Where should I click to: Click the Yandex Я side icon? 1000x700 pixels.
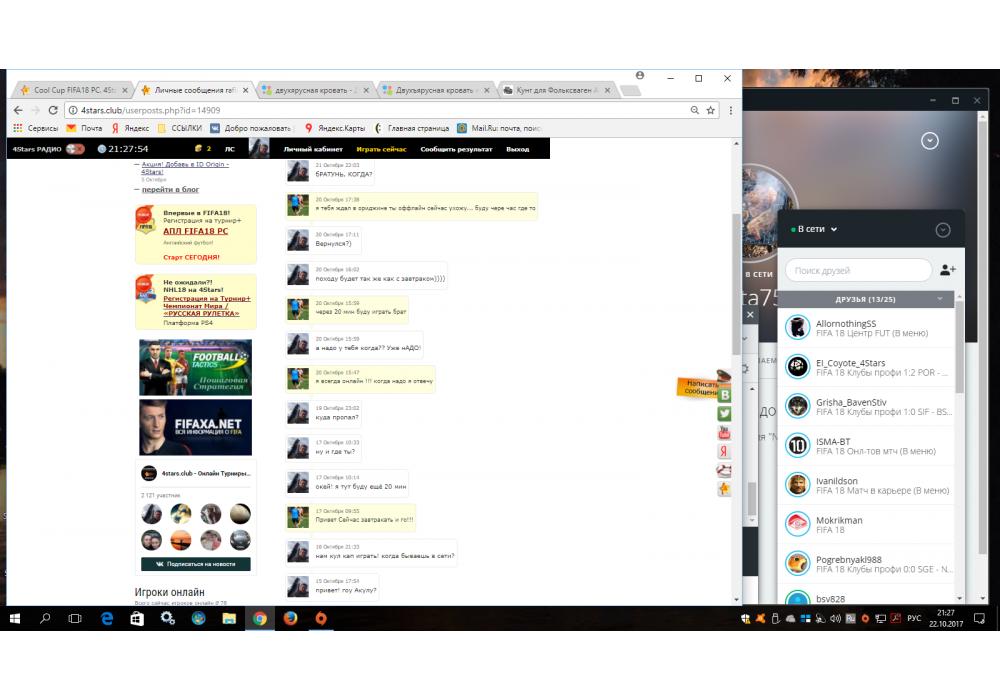coord(724,451)
